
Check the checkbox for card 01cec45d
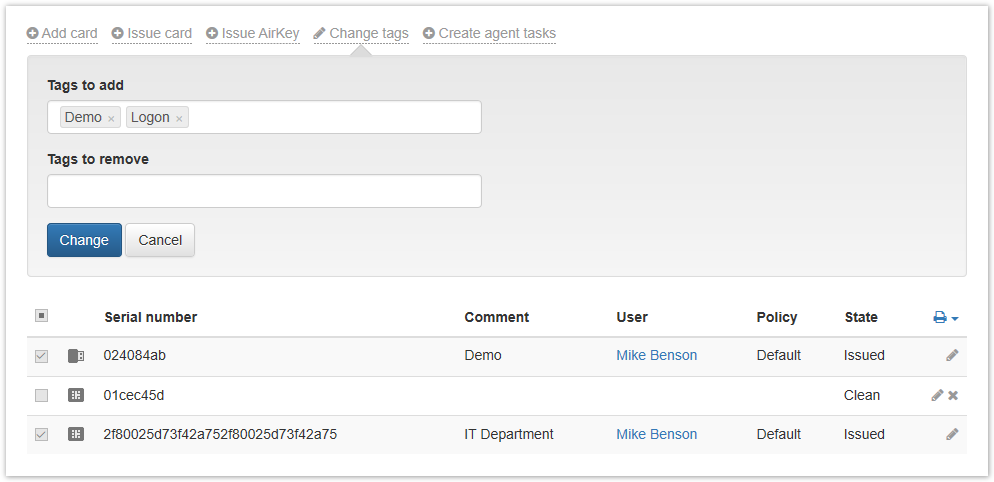tap(41, 395)
